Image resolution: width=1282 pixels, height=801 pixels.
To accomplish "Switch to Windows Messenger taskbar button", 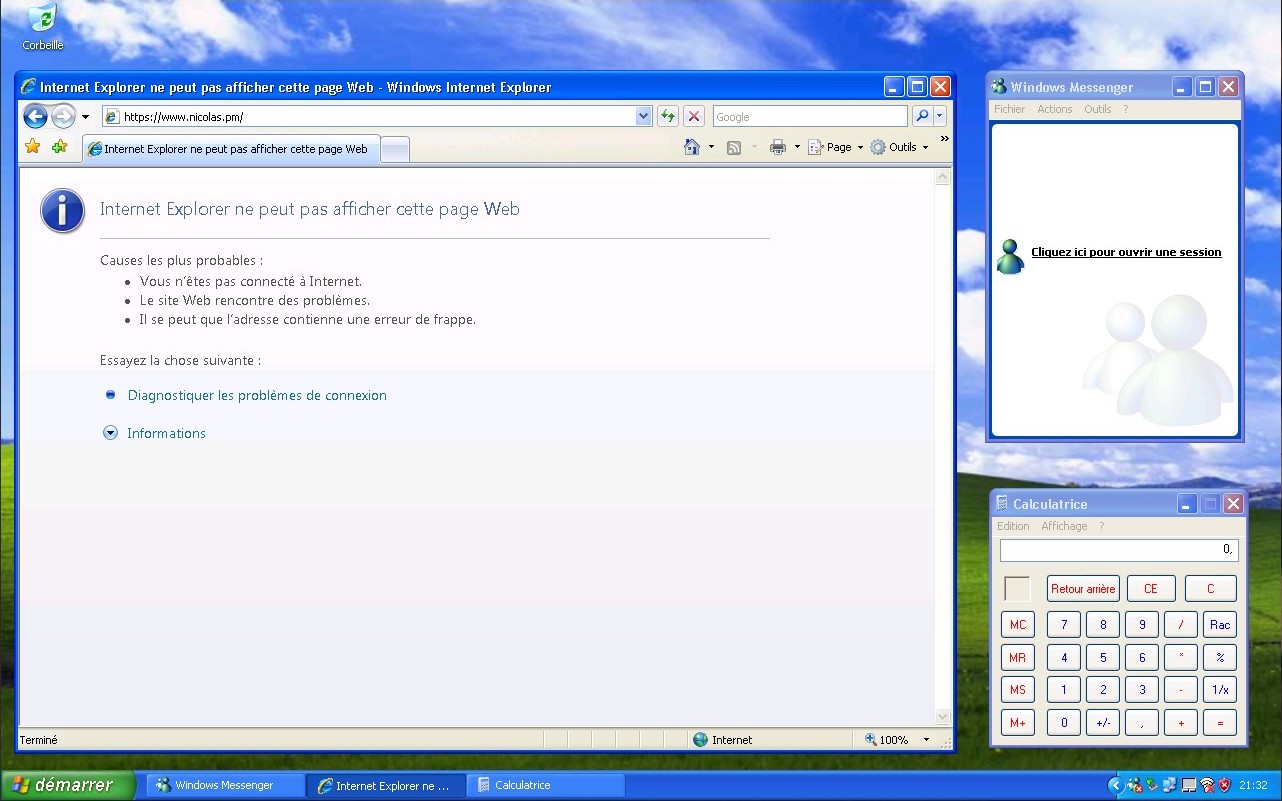I will (x=225, y=785).
